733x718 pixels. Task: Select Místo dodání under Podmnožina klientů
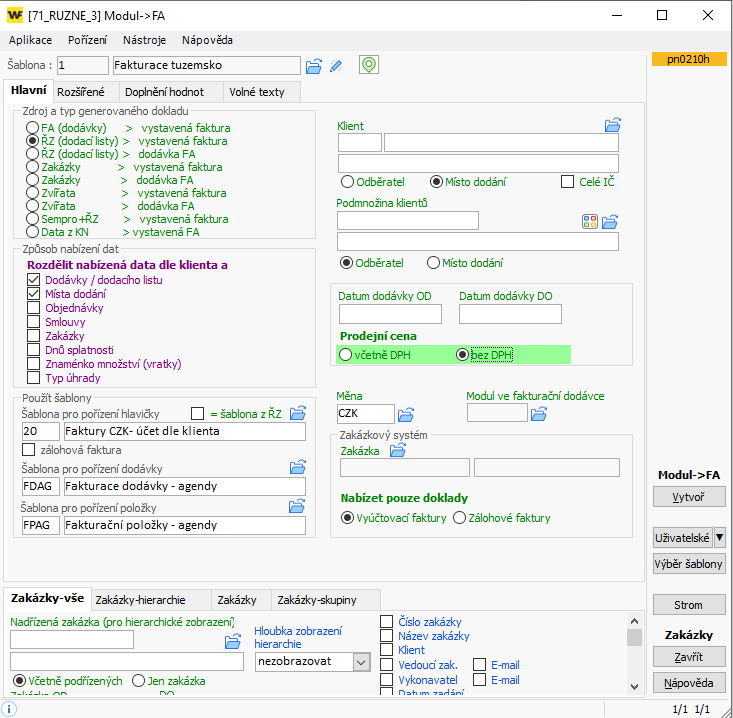[433, 263]
